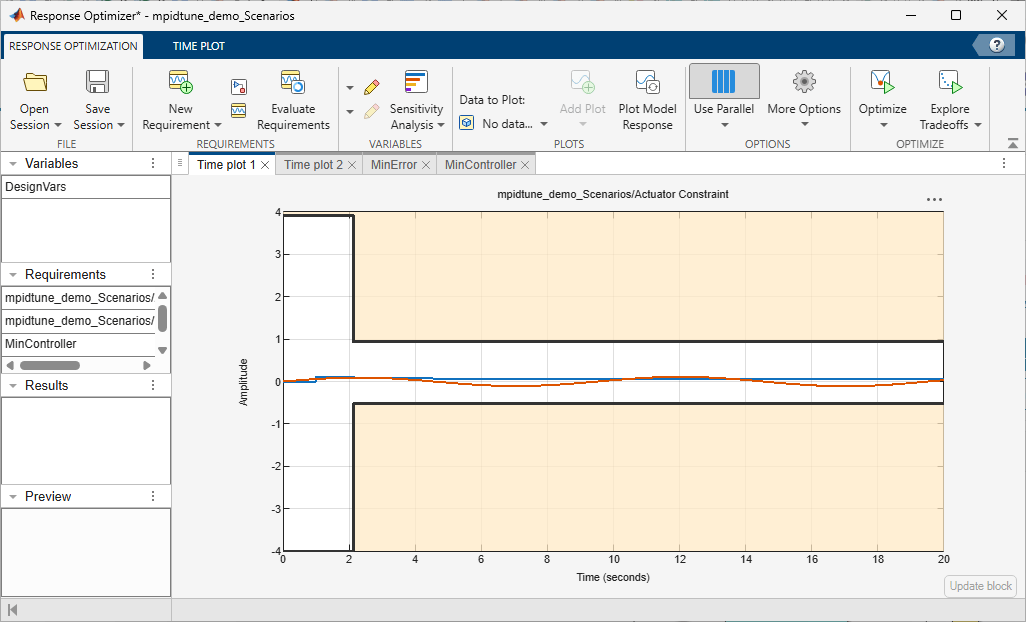This screenshot has height=622, width=1026.
Task: Click the Update block button
Action: pyautogui.click(x=980, y=586)
